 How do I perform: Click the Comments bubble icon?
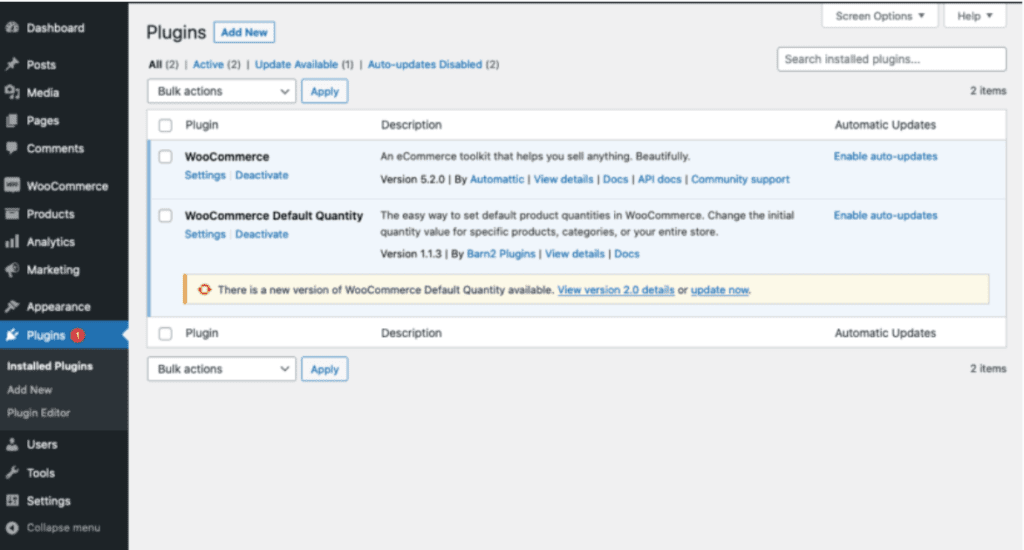pyautogui.click(x=12, y=148)
